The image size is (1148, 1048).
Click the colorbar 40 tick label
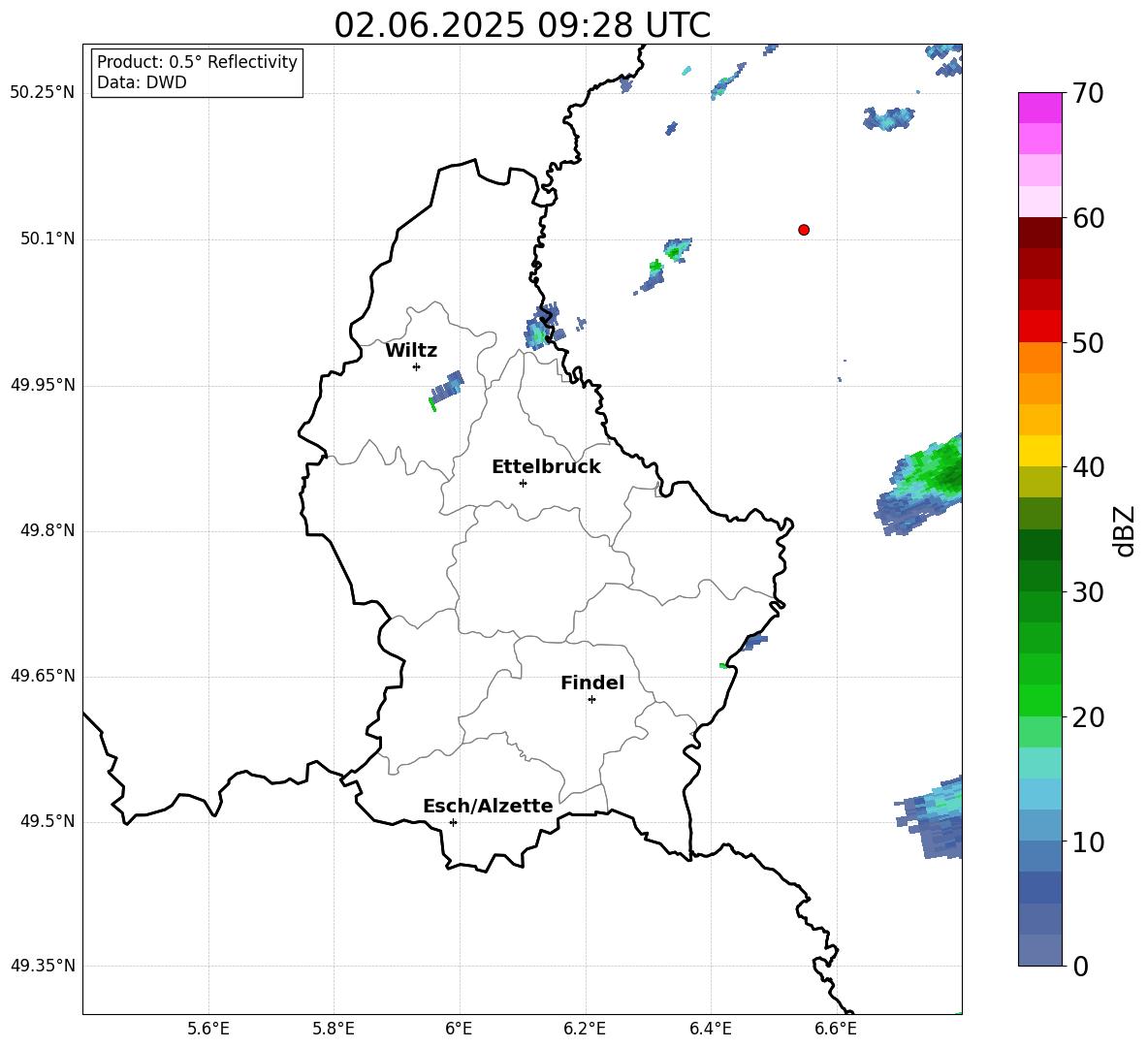tap(1088, 467)
